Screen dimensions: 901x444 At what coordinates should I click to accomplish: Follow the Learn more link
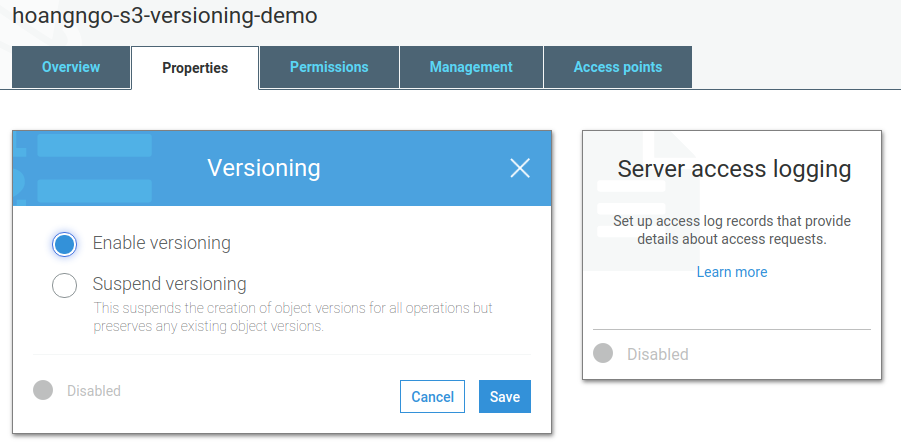point(732,272)
